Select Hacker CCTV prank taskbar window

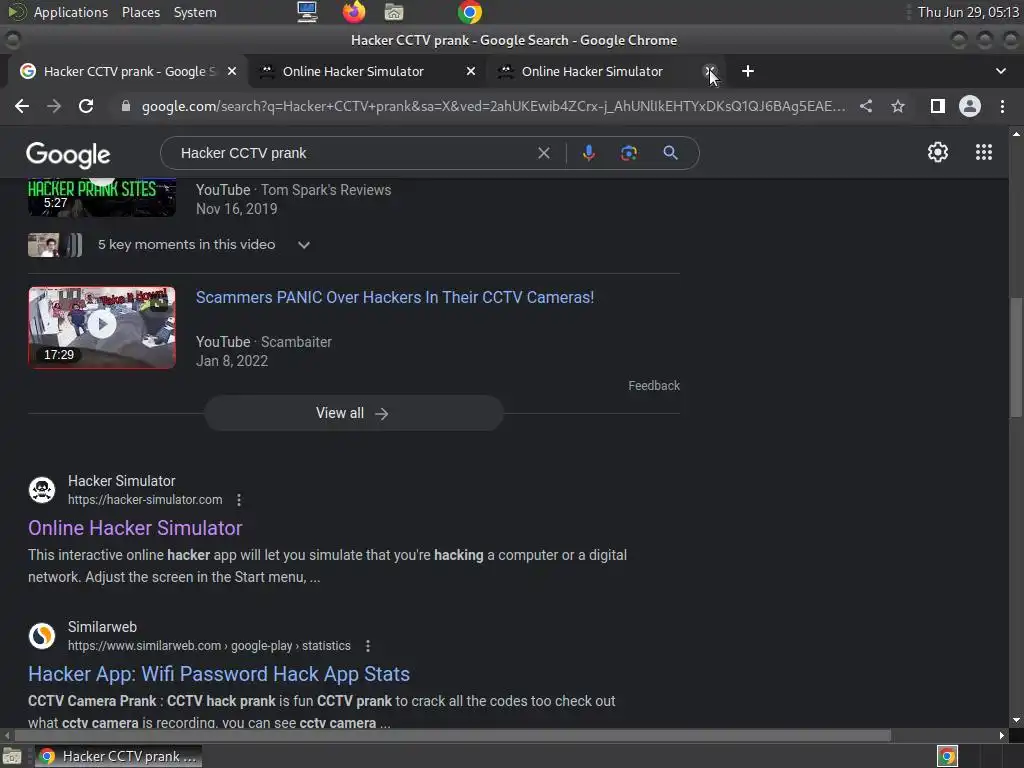click(x=118, y=756)
